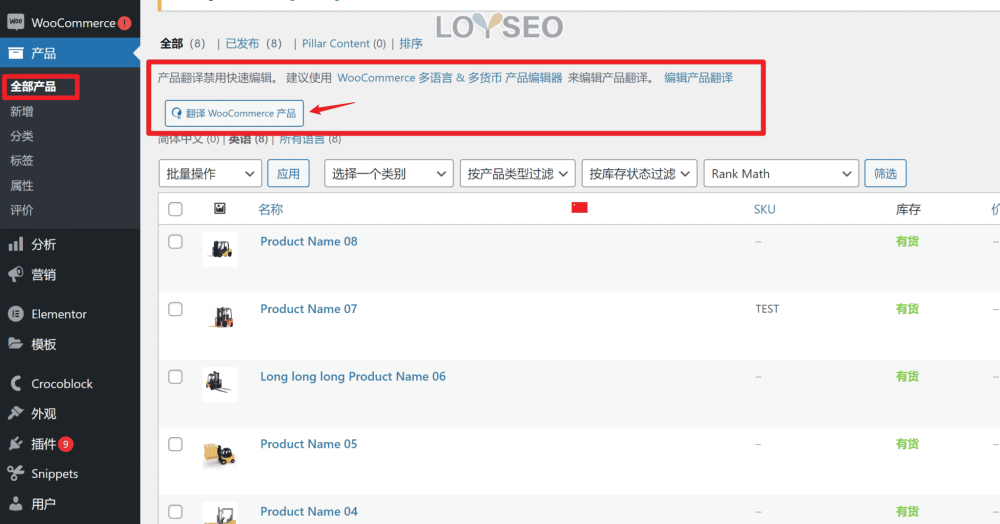Click the Product Name 08 forklift thumbnail
1000x524 pixels.
click(x=220, y=249)
